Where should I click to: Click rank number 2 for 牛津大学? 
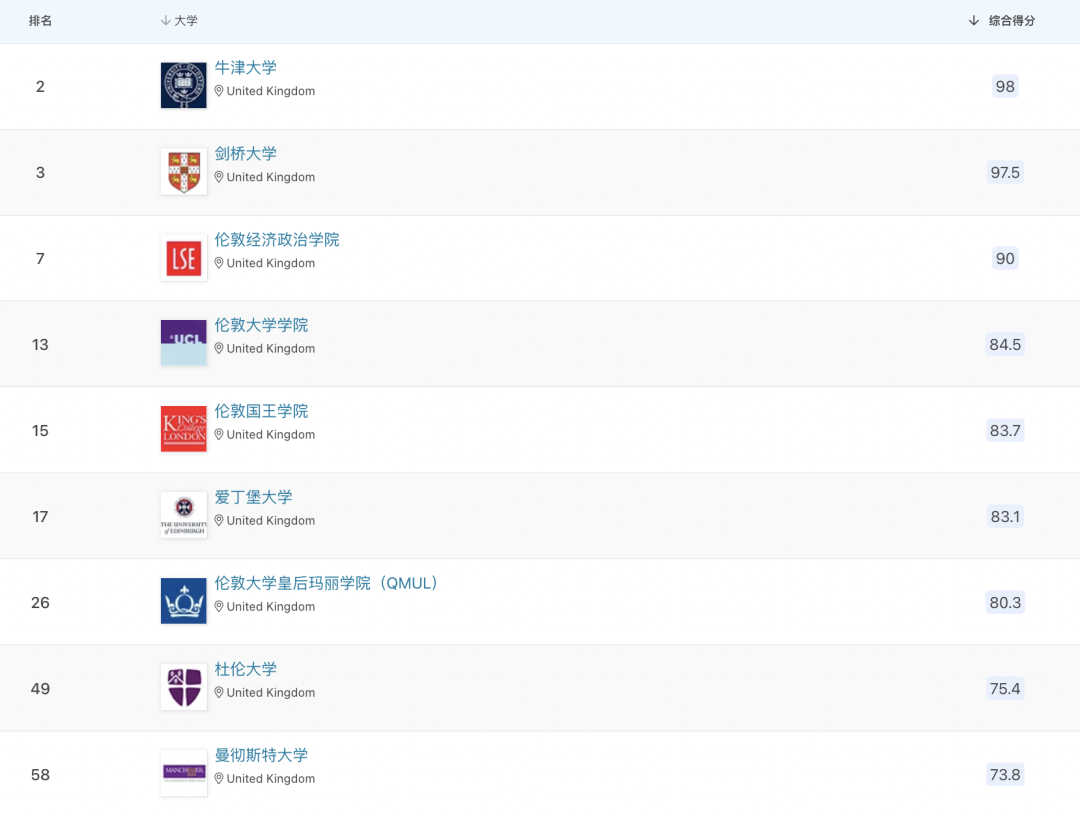tap(40, 87)
